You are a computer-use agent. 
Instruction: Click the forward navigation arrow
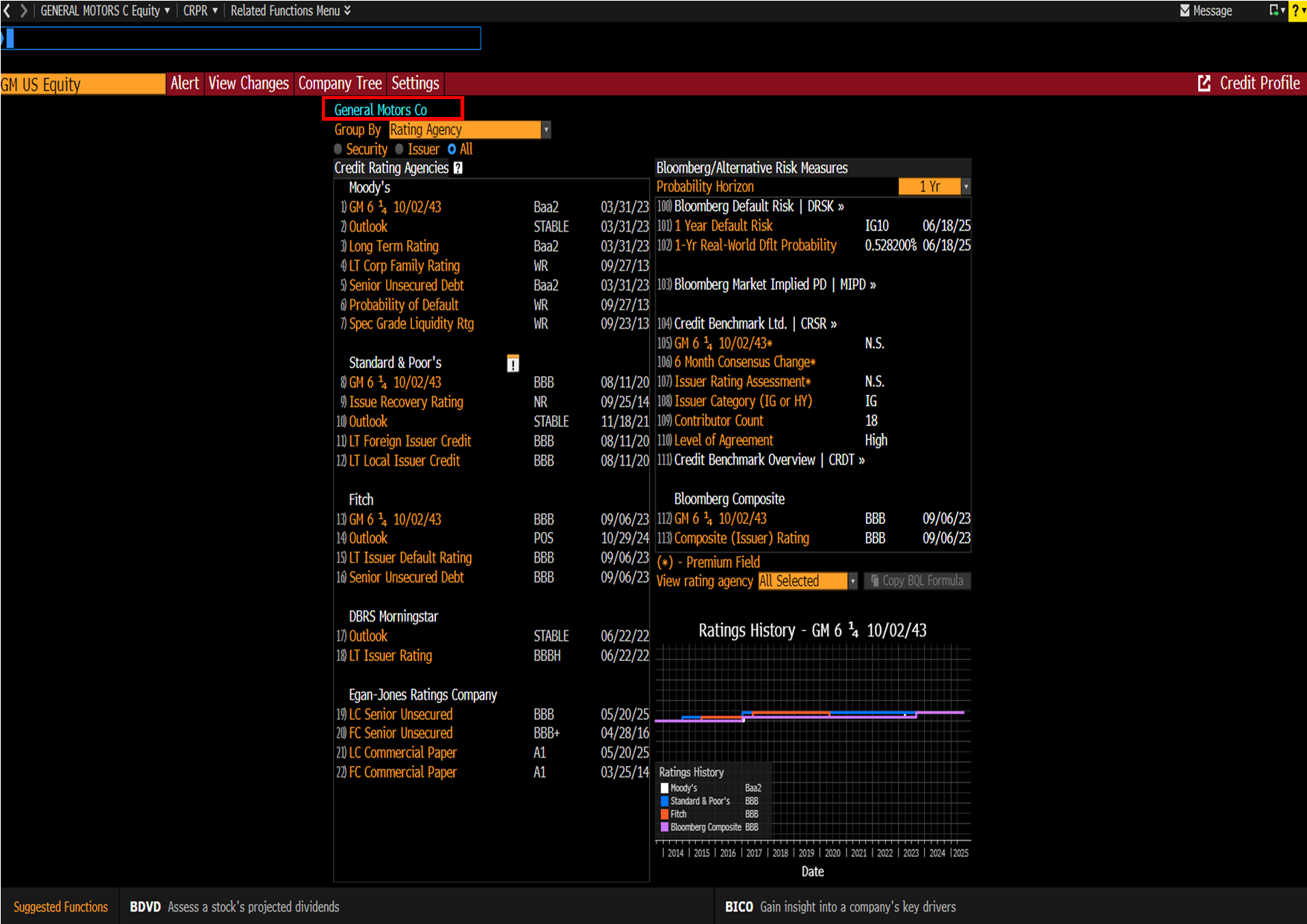23,10
